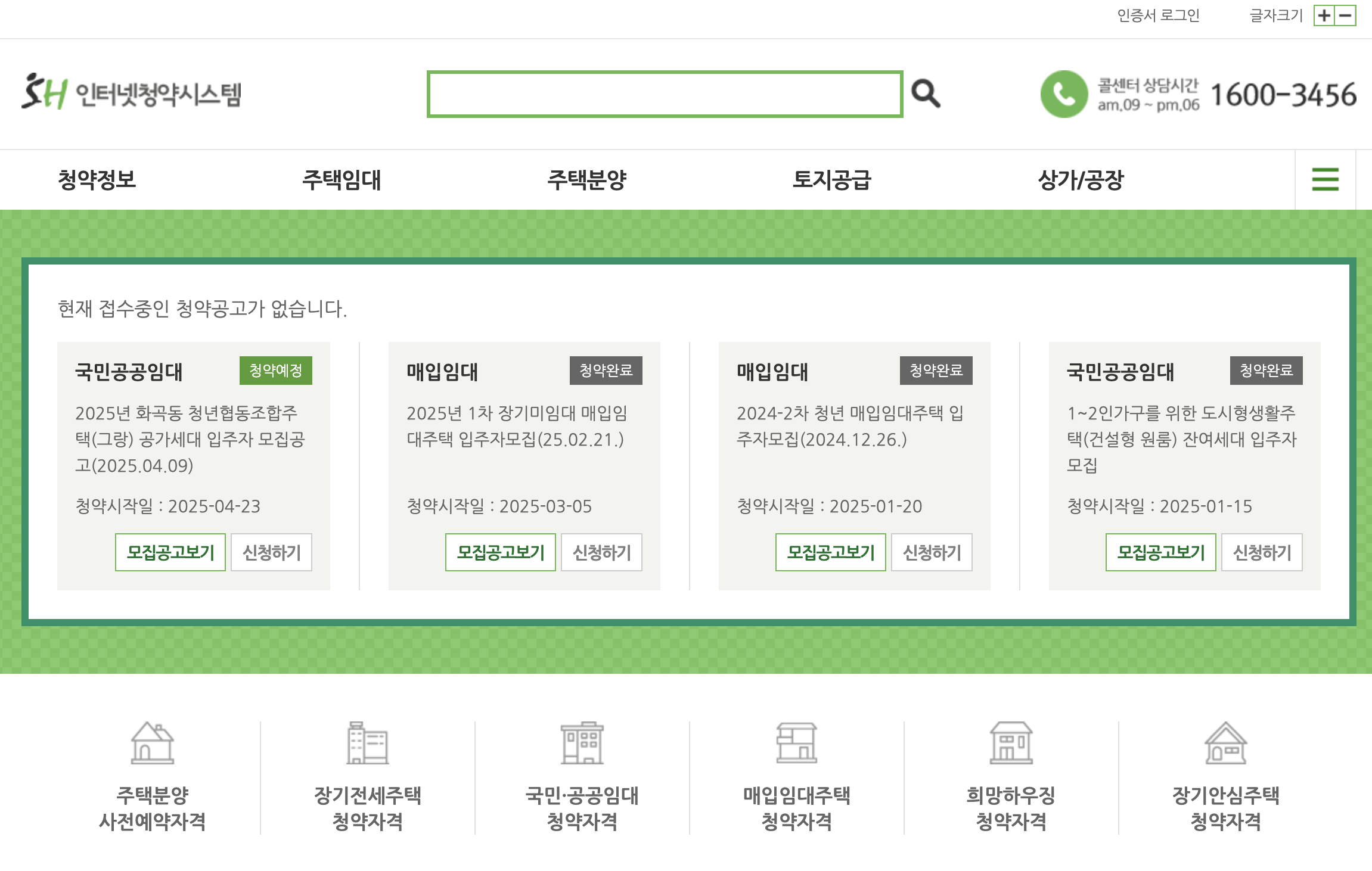Open the hamburger full menu icon
This screenshot has height=871, width=1372.
click(x=1325, y=179)
